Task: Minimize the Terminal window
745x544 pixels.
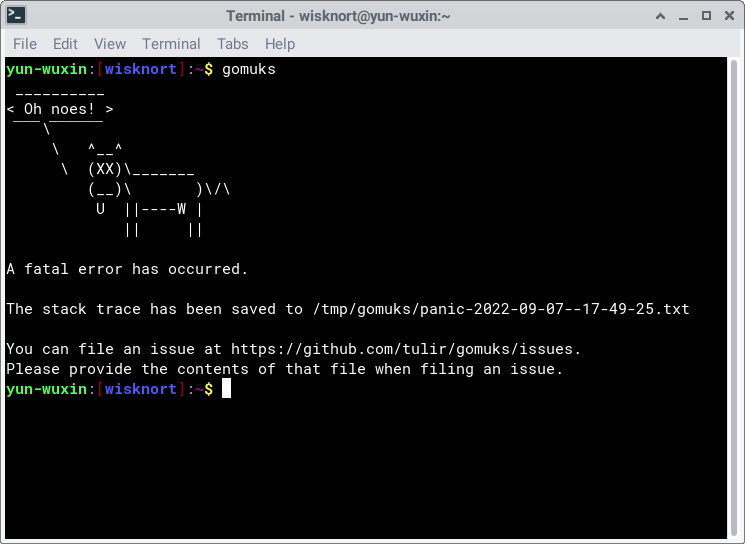Action: click(x=683, y=16)
